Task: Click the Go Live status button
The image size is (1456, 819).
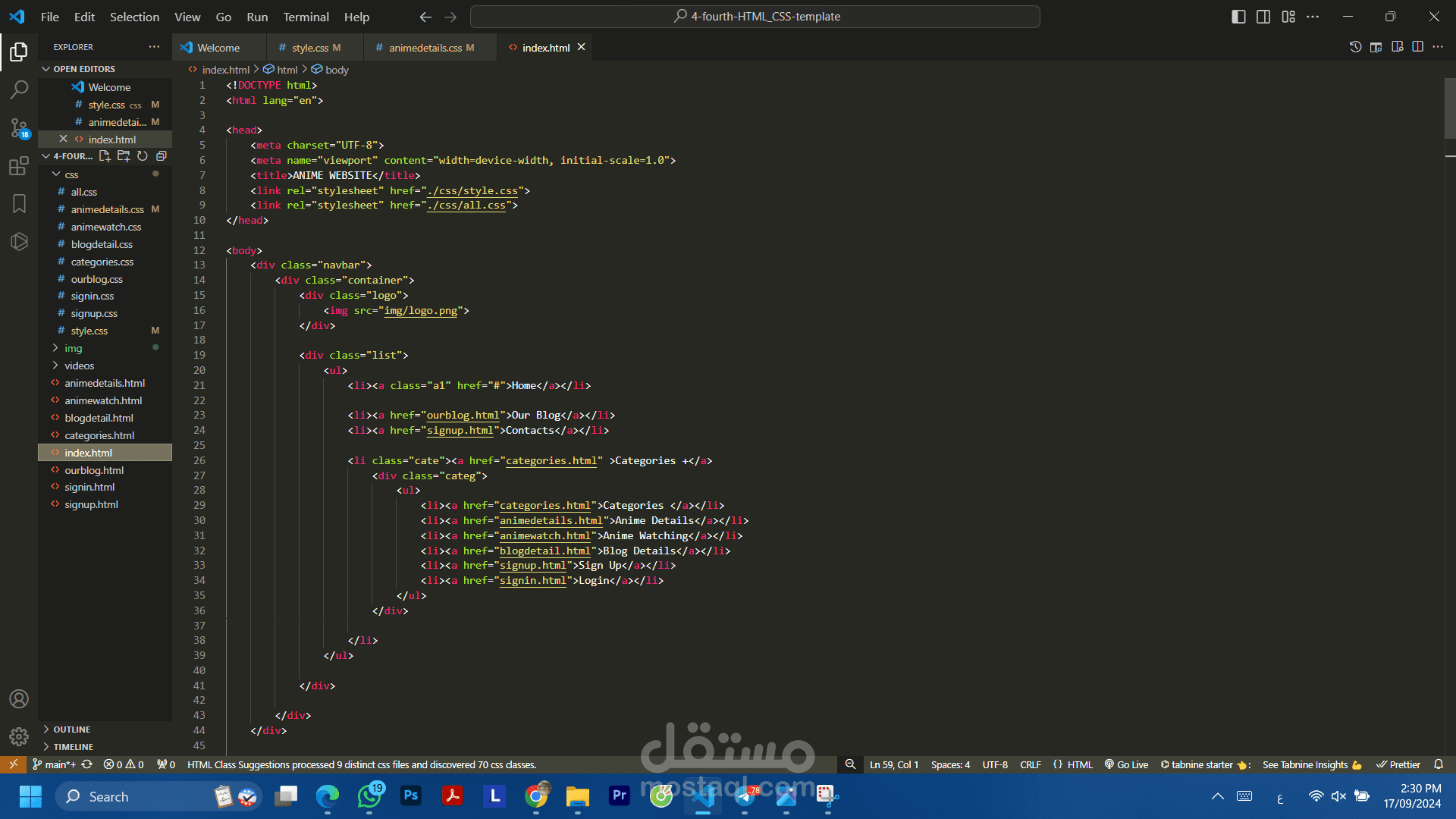Action: tap(1126, 764)
